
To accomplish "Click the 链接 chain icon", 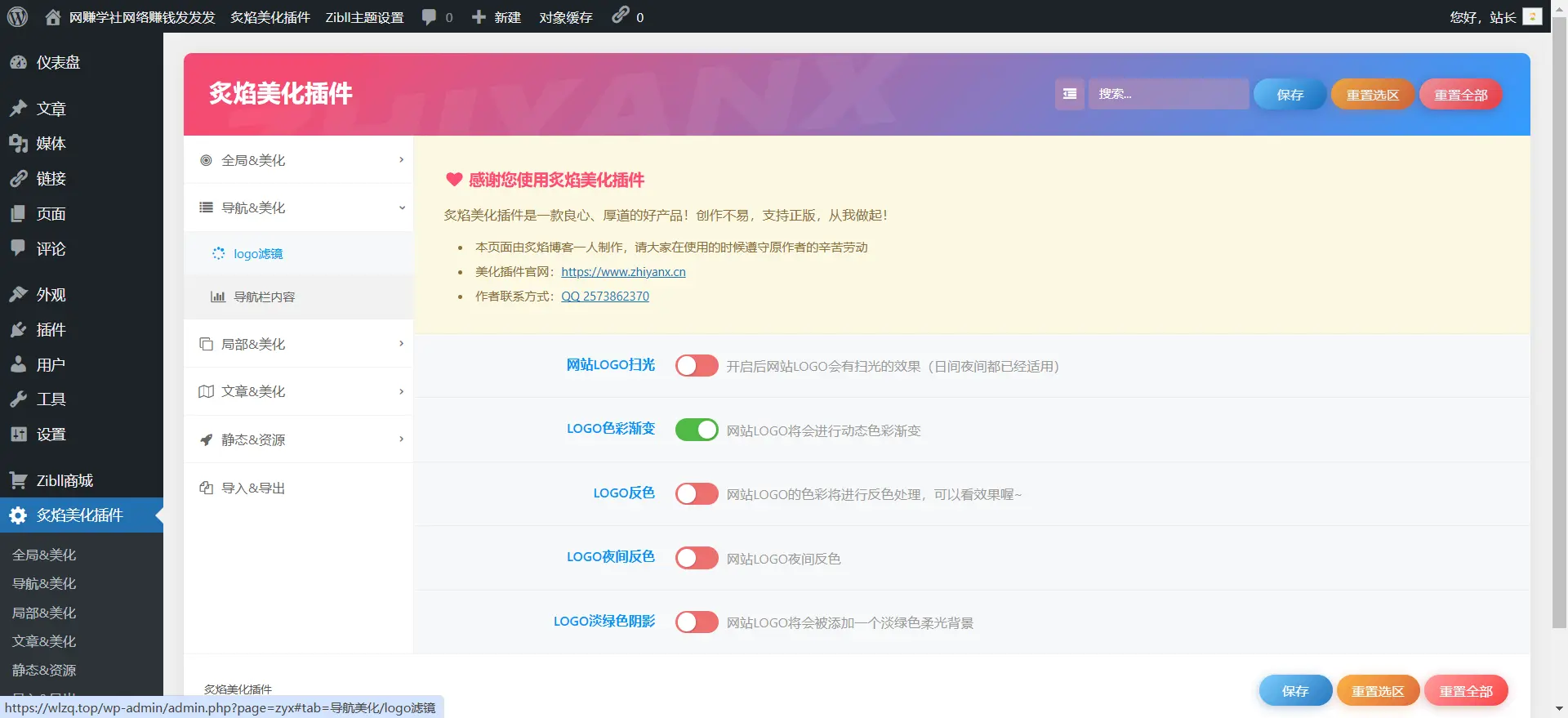I will click(x=18, y=179).
